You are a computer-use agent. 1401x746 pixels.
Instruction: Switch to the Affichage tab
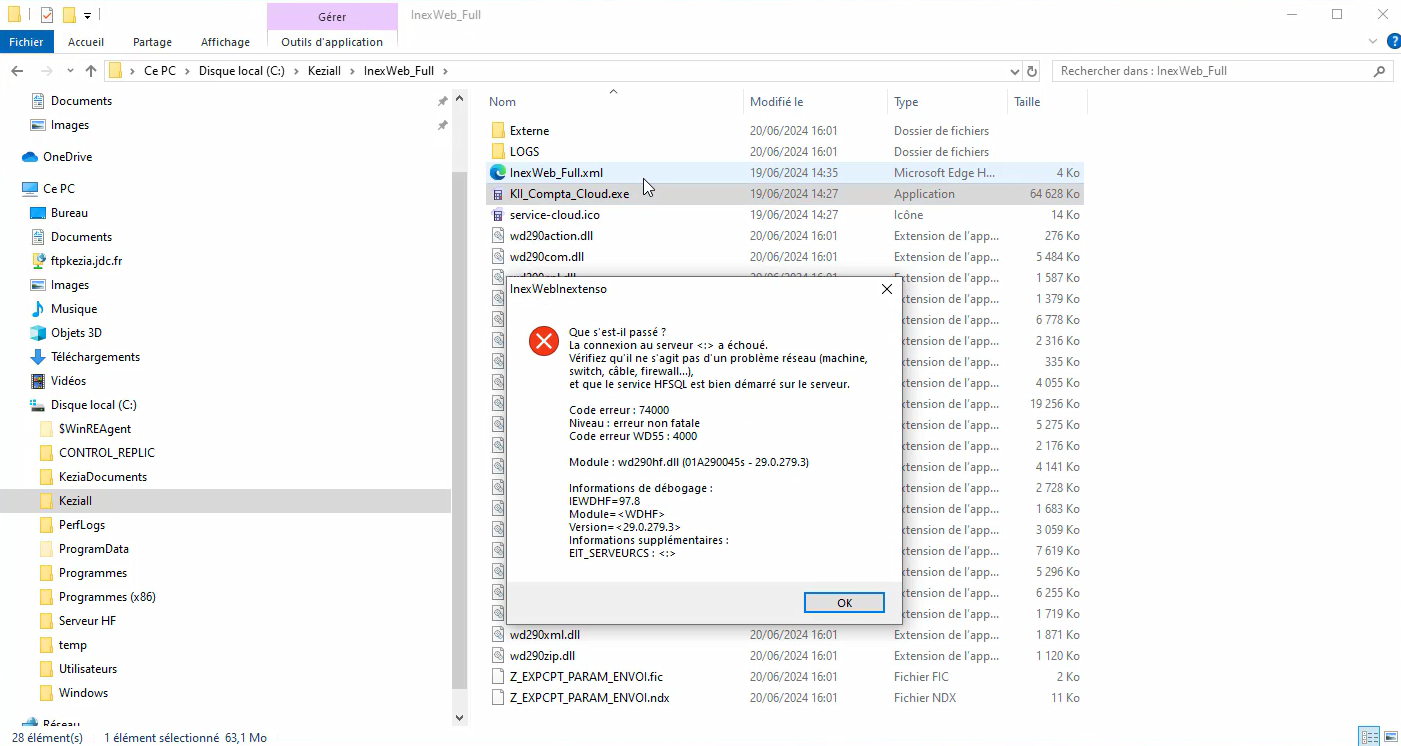tap(225, 42)
